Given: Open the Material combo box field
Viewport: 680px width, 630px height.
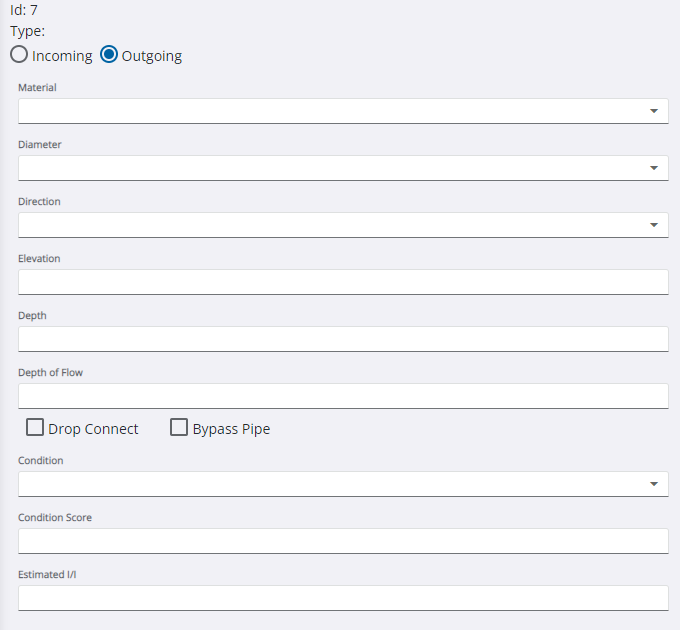Looking at the screenshot, I should tap(330, 111).
